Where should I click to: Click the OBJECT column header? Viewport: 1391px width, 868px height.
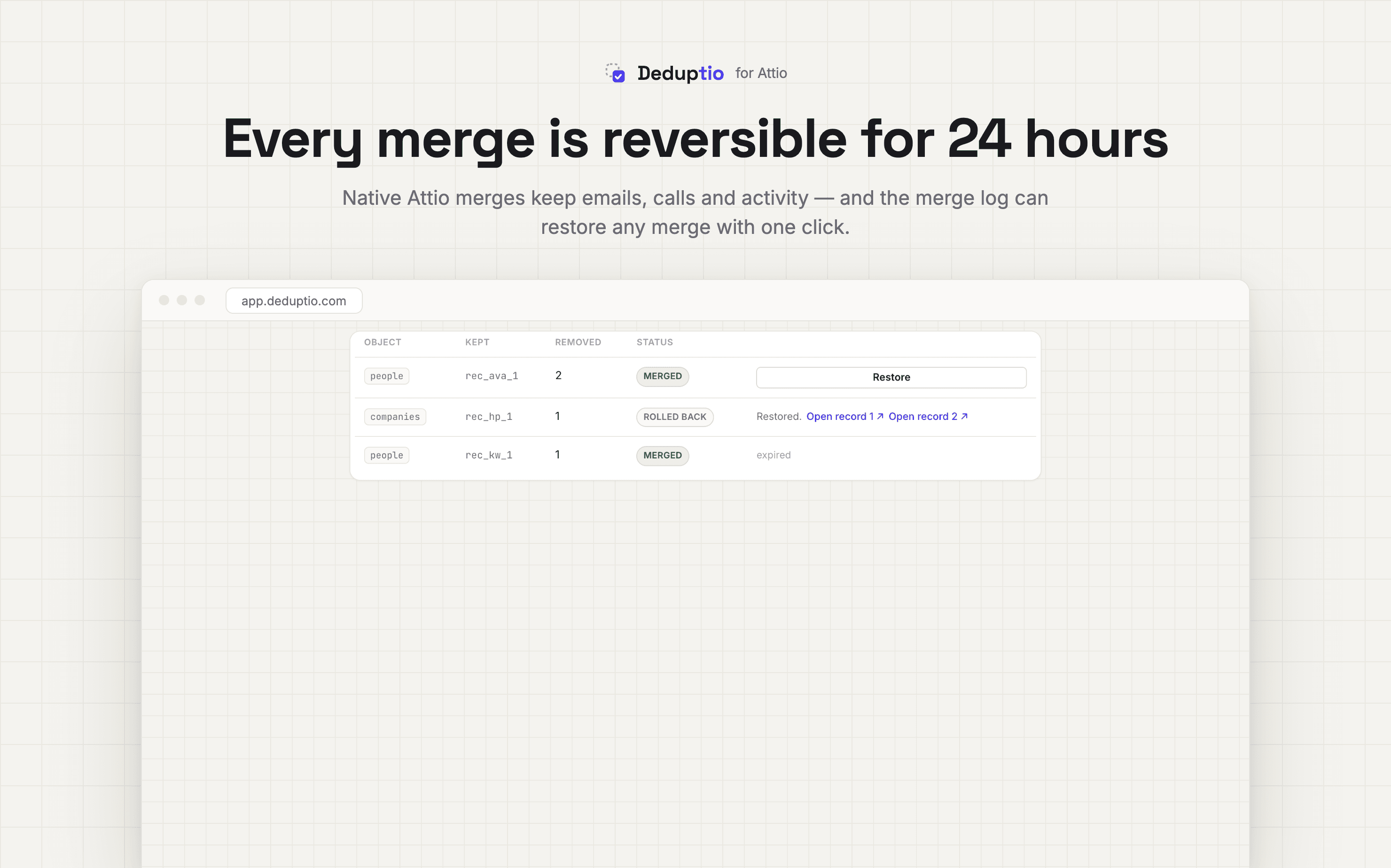[383, 342]
